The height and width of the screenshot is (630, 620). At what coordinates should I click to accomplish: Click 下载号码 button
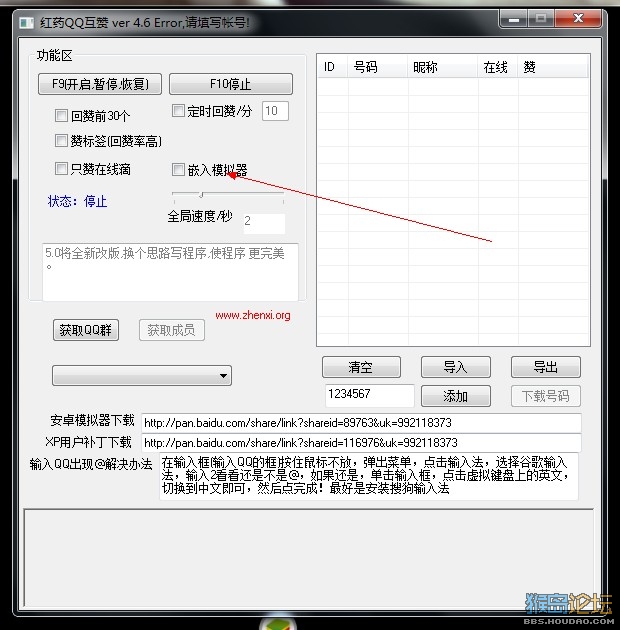[546, 396]
